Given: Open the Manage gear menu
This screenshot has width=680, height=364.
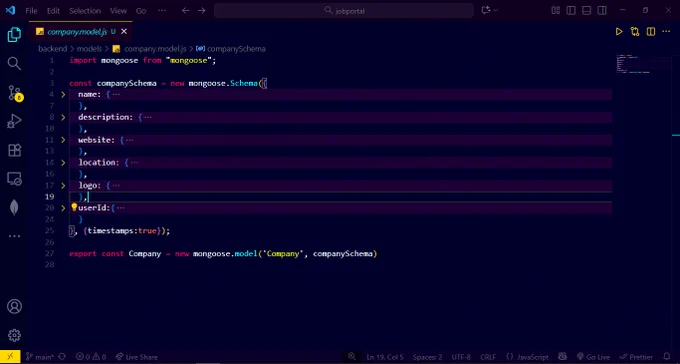Looking at the screenshot, I should click(x=14, y=335).
